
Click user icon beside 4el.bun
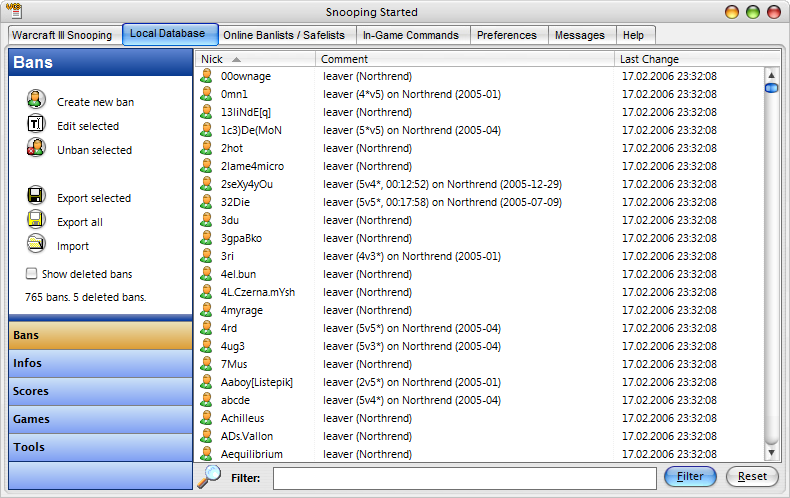pos(206,274)
